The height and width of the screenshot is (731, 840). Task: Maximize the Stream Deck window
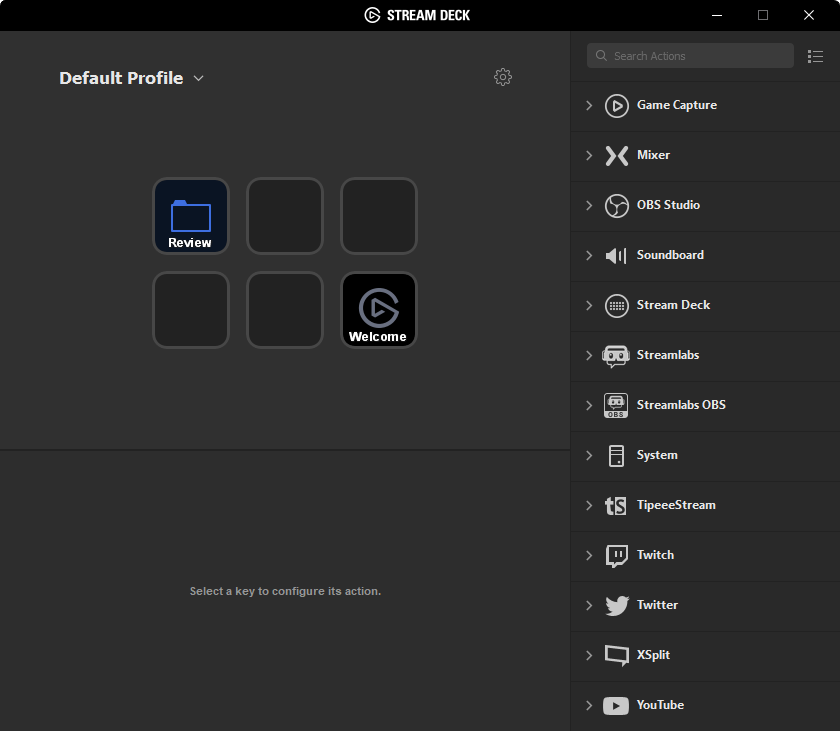(763, 15)
